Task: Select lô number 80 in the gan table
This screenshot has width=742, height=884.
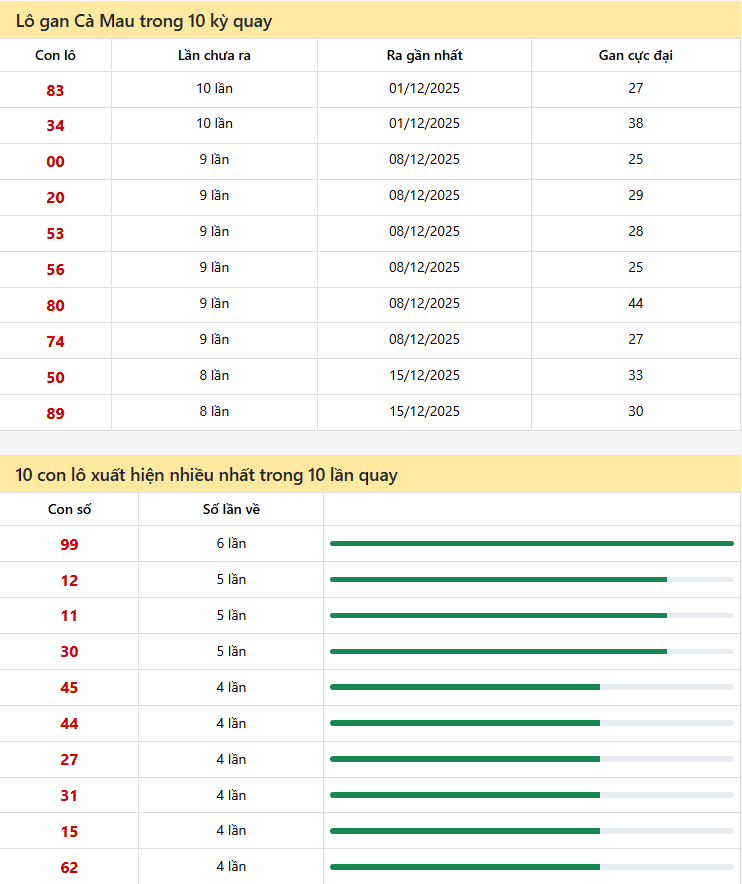Action: (x=55, y=306)
